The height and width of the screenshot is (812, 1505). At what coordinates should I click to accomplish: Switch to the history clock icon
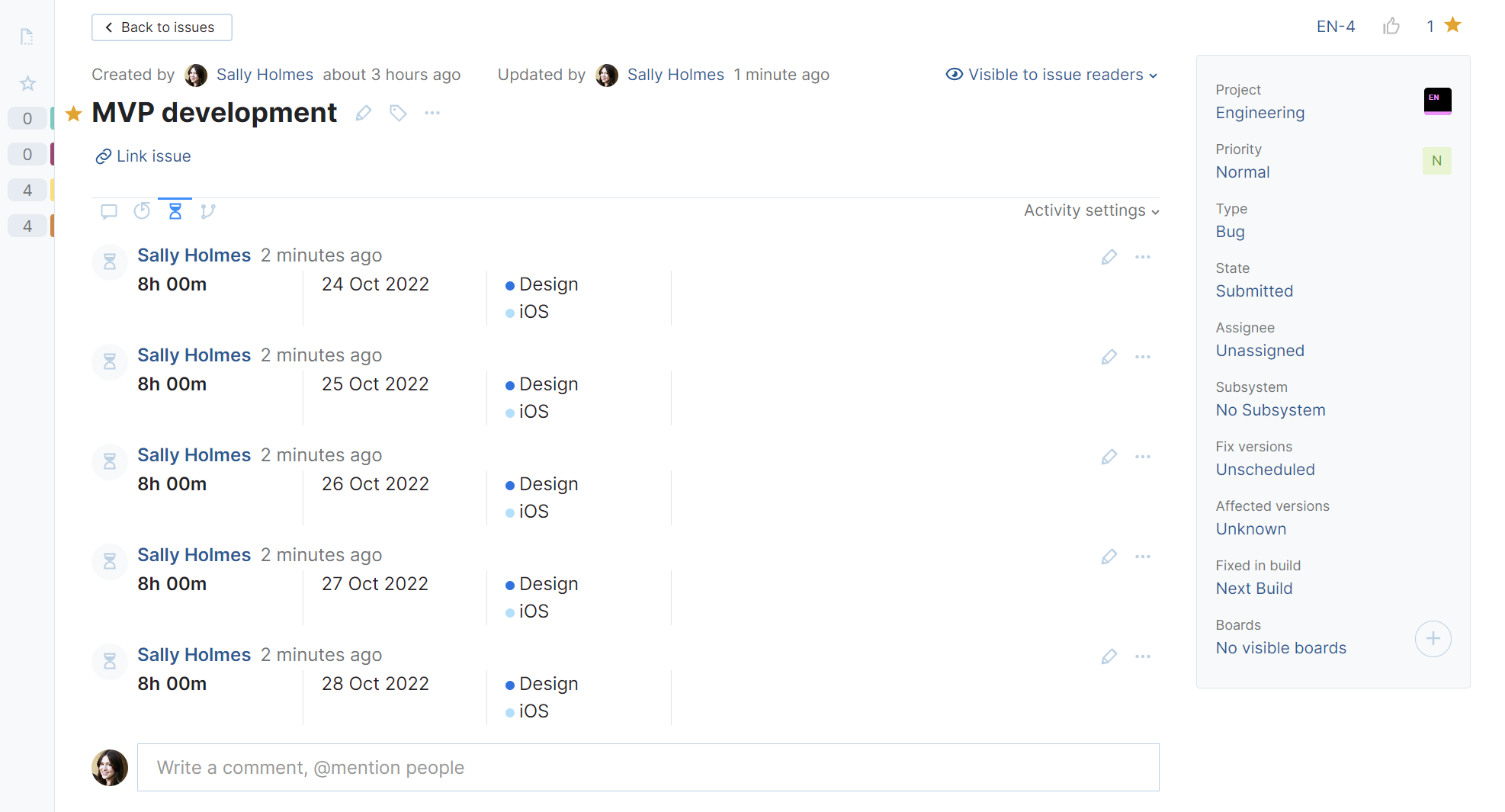pyautogui.click(x=142, y=211)
